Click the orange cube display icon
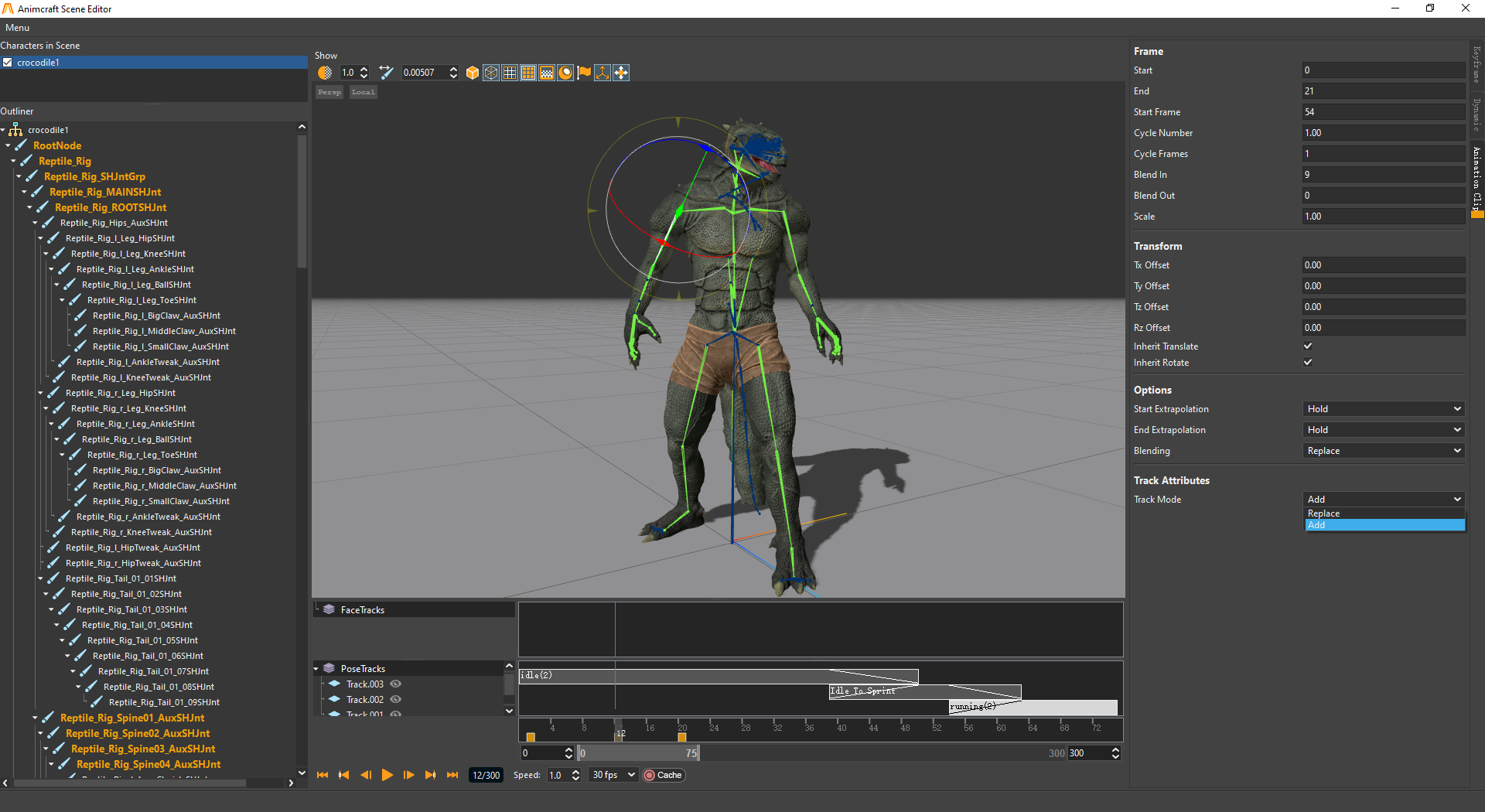This screenshot has width=1485, height=812. 472,73
